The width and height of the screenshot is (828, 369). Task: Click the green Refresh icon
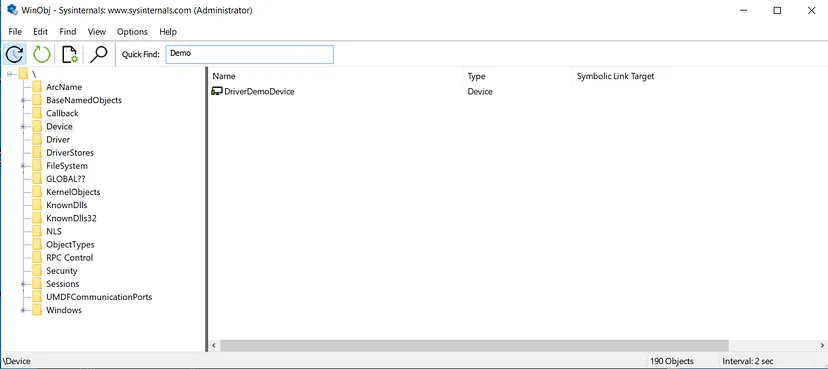(42, 54)
